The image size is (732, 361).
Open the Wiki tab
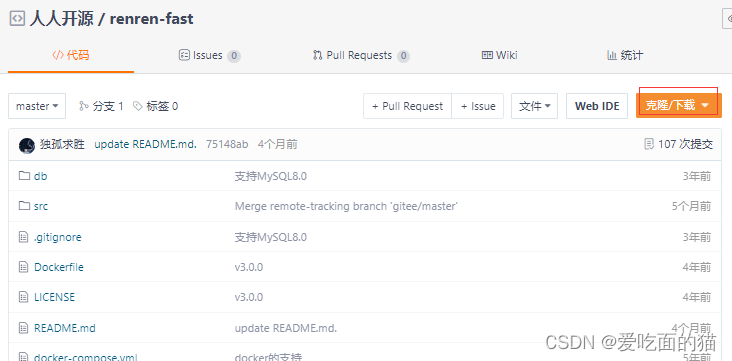pos(500,56)
